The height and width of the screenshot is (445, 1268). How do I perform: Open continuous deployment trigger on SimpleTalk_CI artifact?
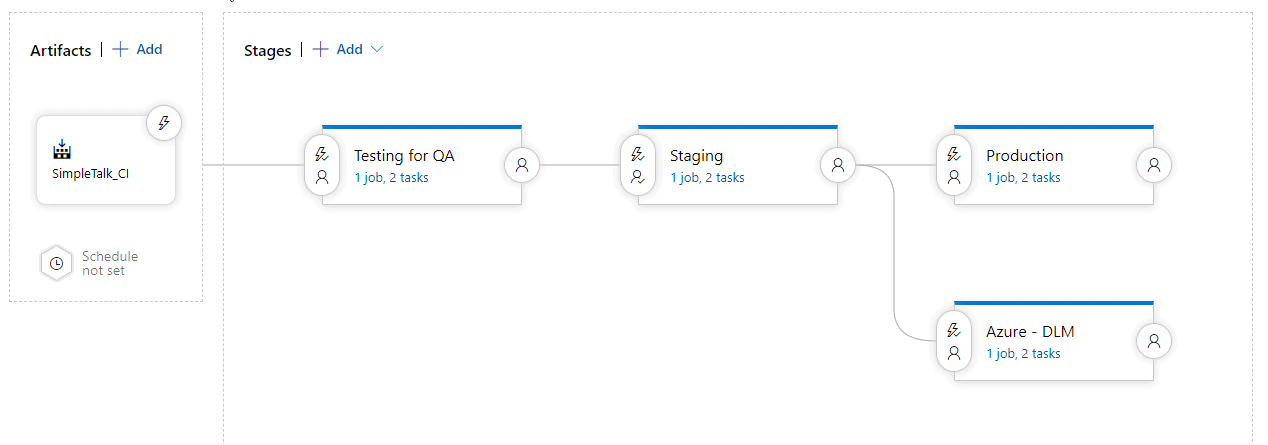tap(164, 123)
